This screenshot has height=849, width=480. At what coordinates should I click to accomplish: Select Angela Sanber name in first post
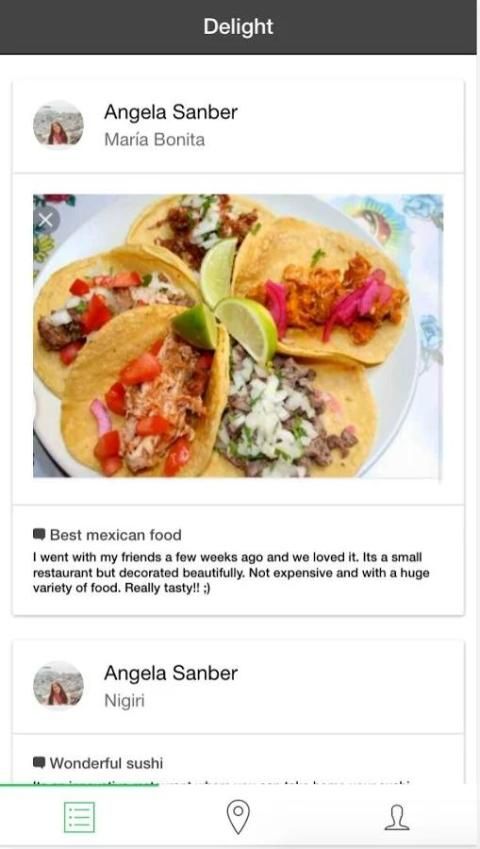click(170, 112)
